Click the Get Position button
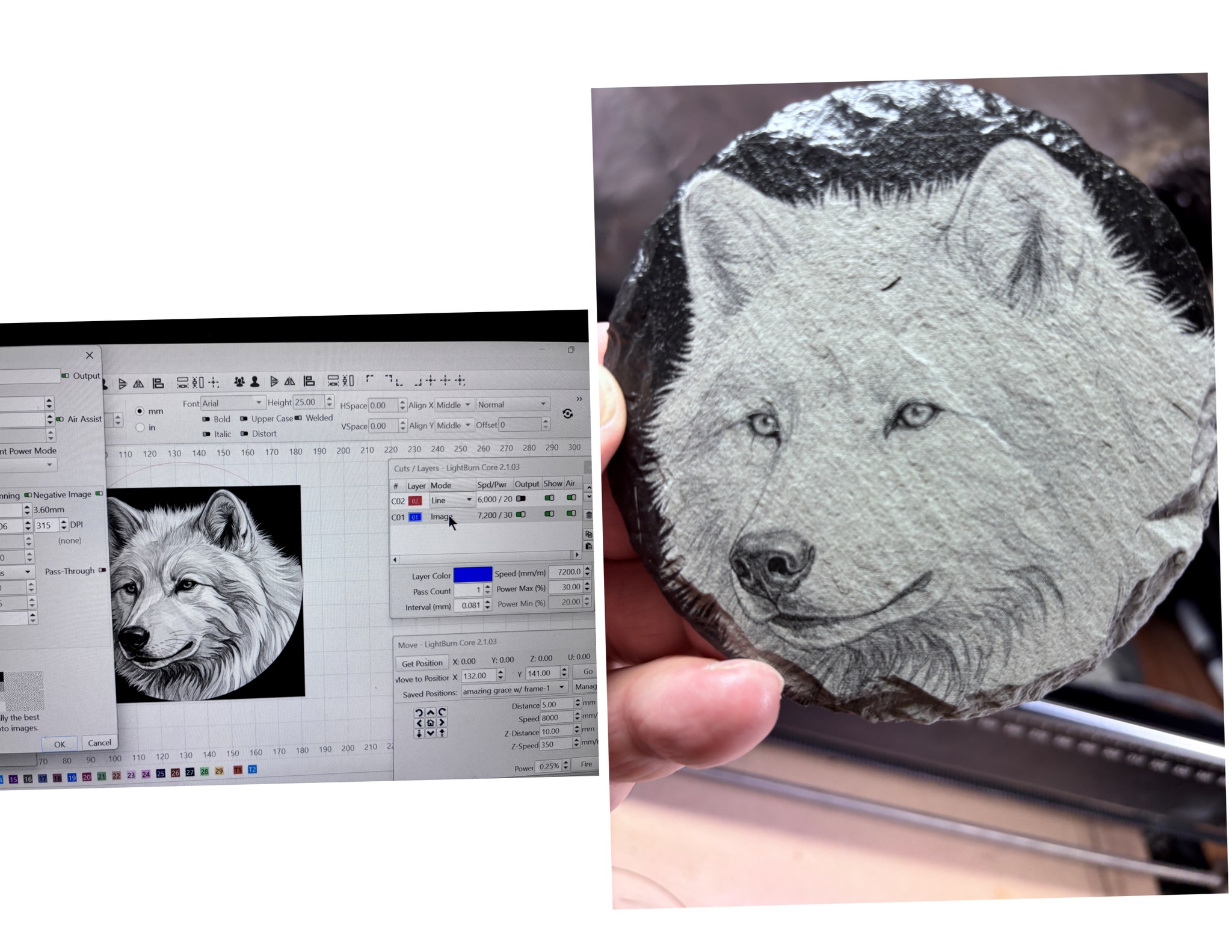The image size is (1232, 952). (422, 663)
